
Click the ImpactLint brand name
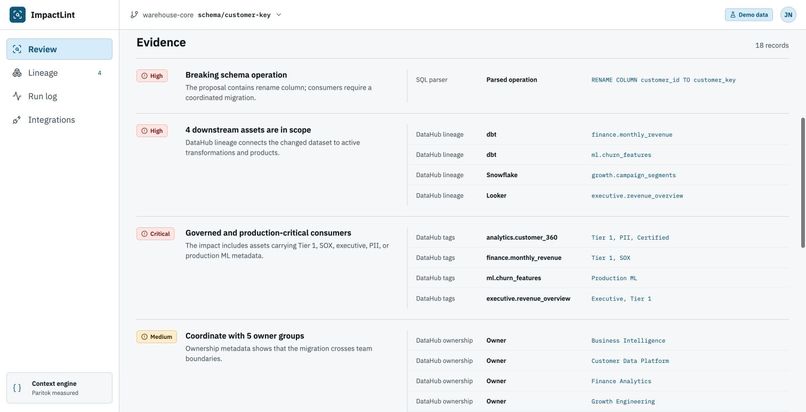tap(53, 15)
